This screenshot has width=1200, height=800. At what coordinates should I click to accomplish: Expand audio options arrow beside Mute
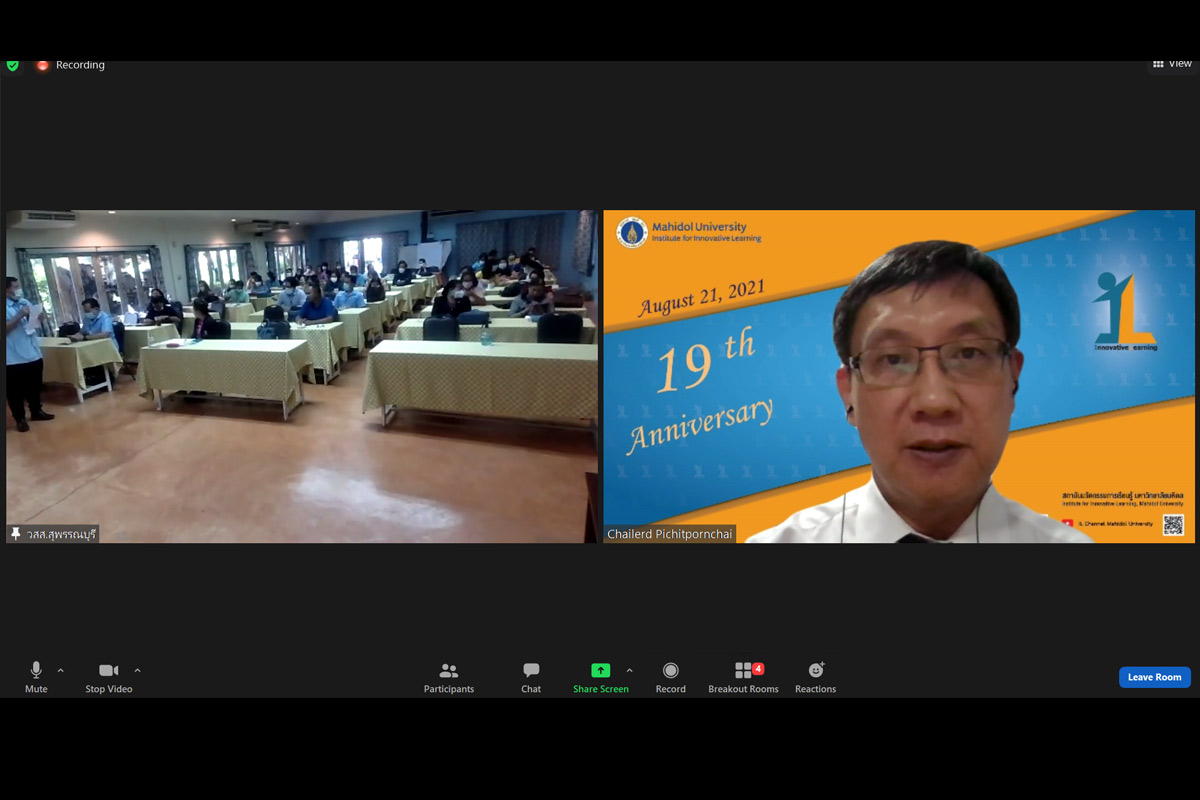tap(61, 670)
